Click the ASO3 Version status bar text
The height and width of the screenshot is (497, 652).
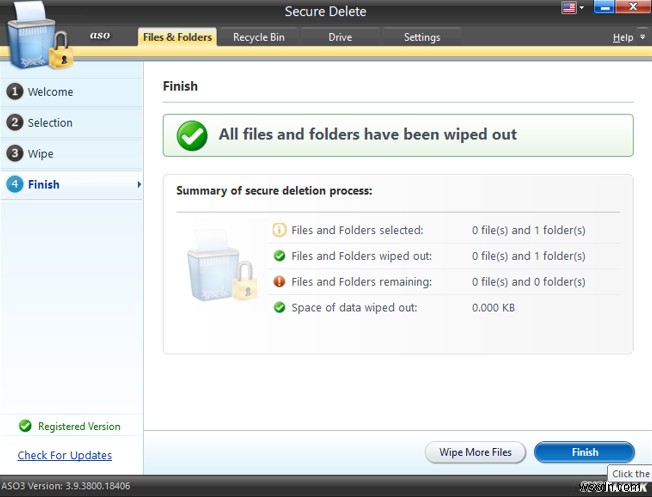click(x=66, y=486)
